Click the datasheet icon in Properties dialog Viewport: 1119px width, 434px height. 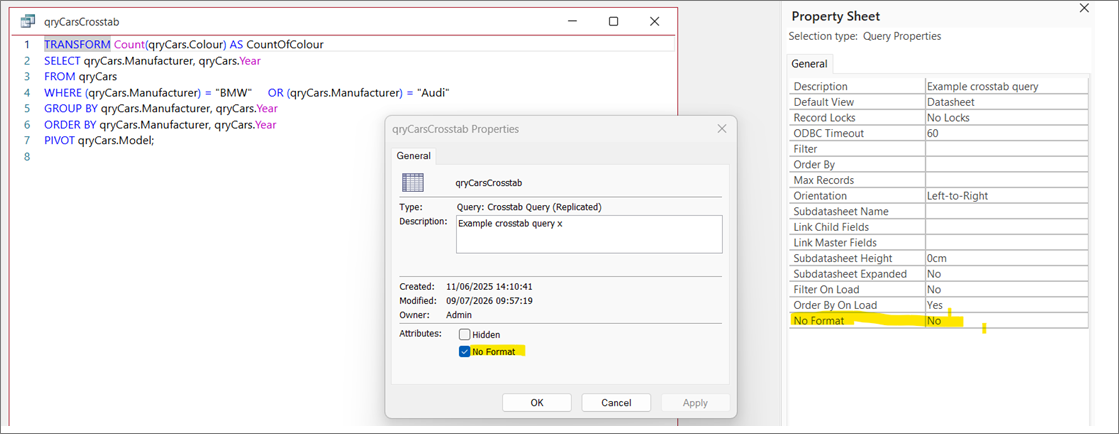pos(414,182)
